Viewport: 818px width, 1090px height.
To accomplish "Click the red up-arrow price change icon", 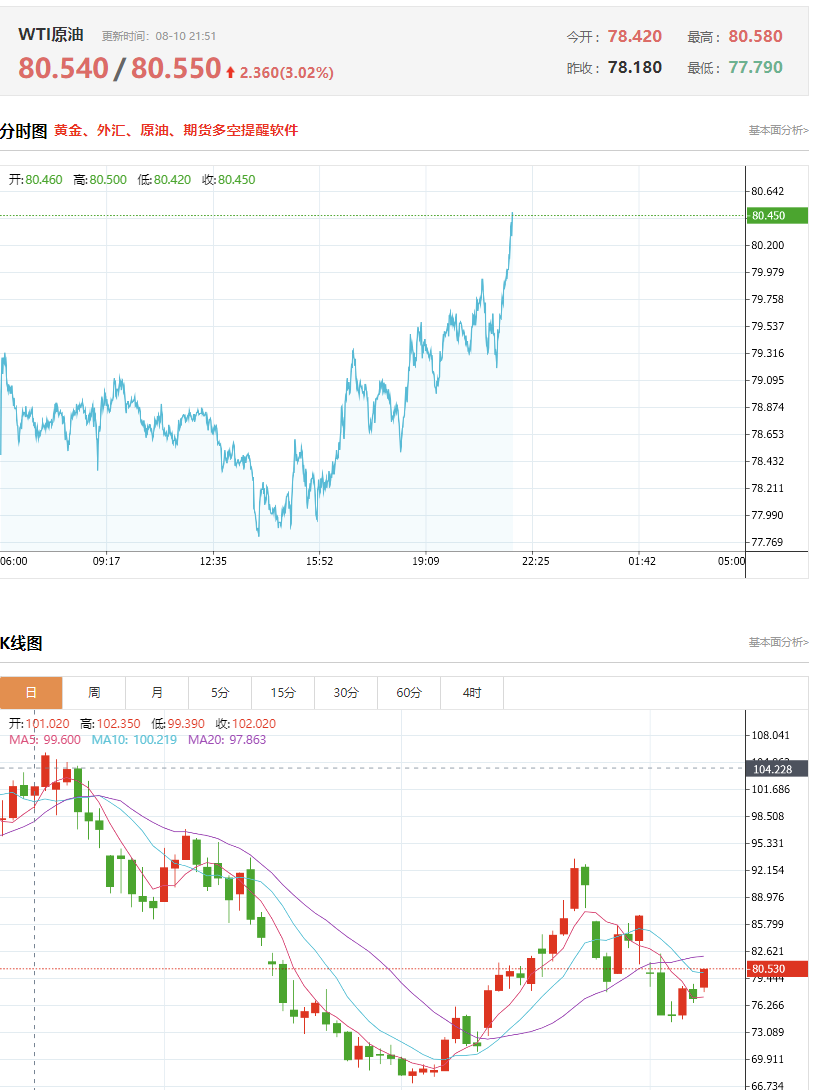I will tap(230, 72).
